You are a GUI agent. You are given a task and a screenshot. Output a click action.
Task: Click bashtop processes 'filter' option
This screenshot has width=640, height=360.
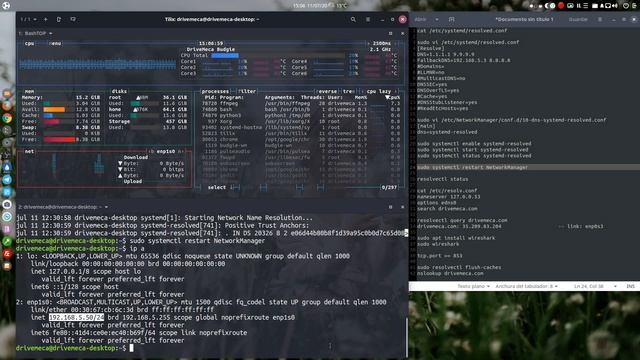point(247,91)
